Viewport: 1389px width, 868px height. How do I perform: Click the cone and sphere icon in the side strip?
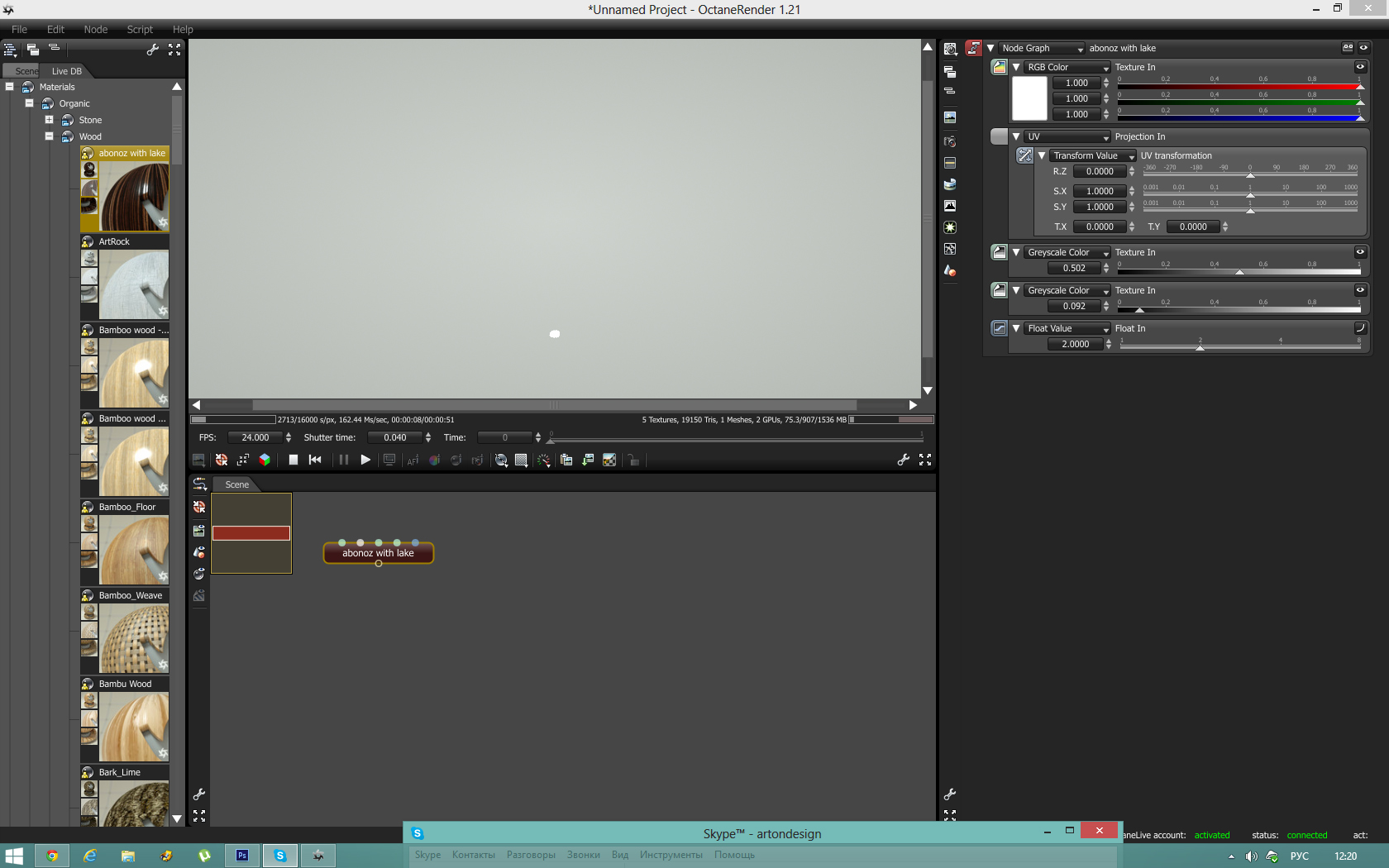(950, 270)
